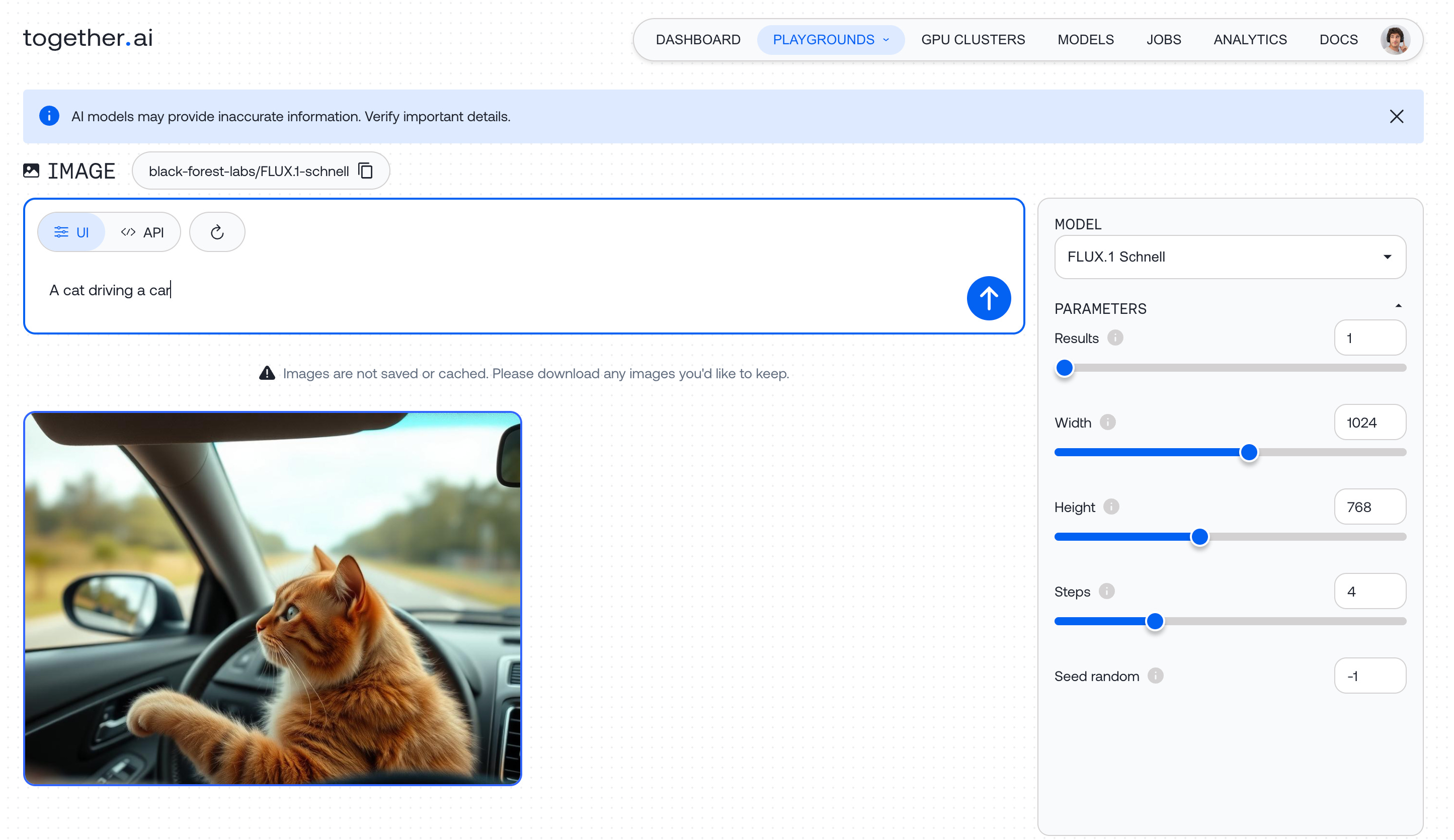Click the generated cat driving image

tap(272, 598)
